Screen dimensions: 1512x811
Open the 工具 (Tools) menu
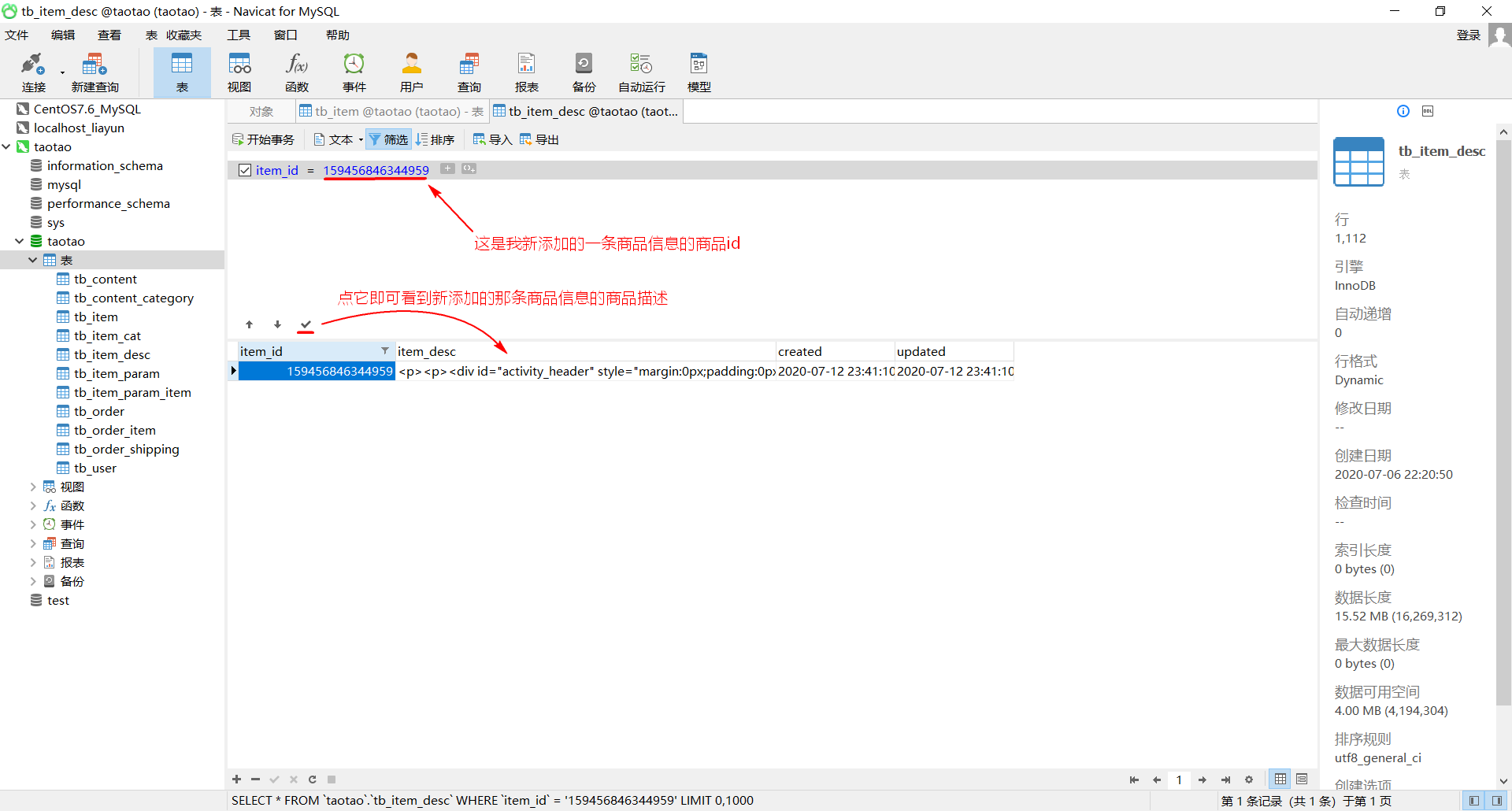coord(239,35)
